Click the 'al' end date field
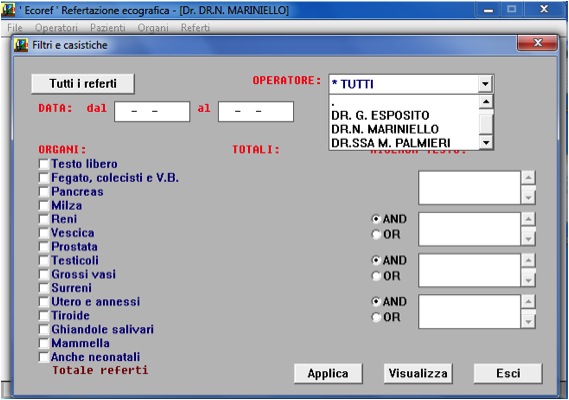The width and height of the screenshot is (569, 400). point(256,111)
